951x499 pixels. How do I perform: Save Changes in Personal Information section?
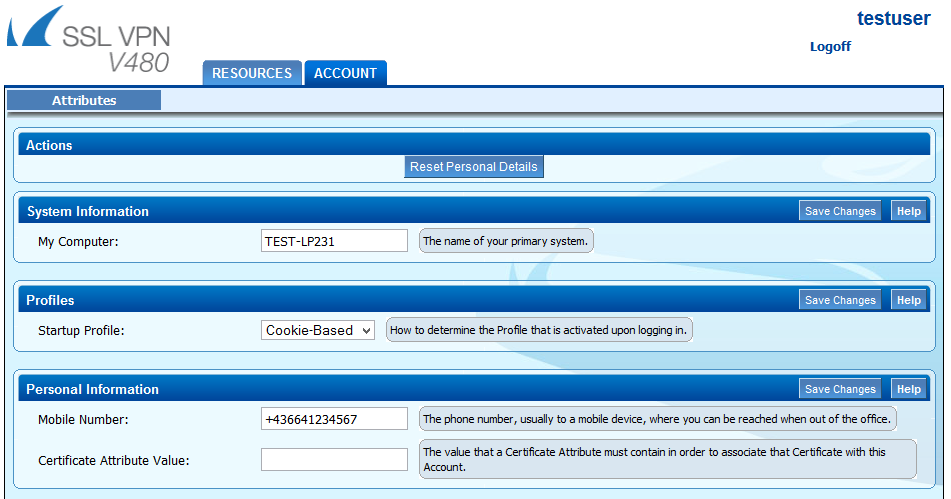coord(840,389)
